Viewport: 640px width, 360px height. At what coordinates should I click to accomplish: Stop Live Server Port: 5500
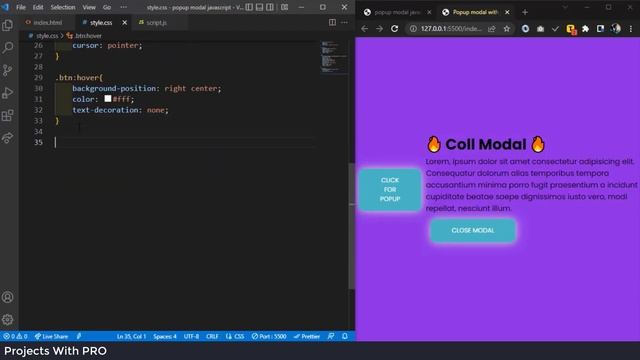(x=269, y=336)
